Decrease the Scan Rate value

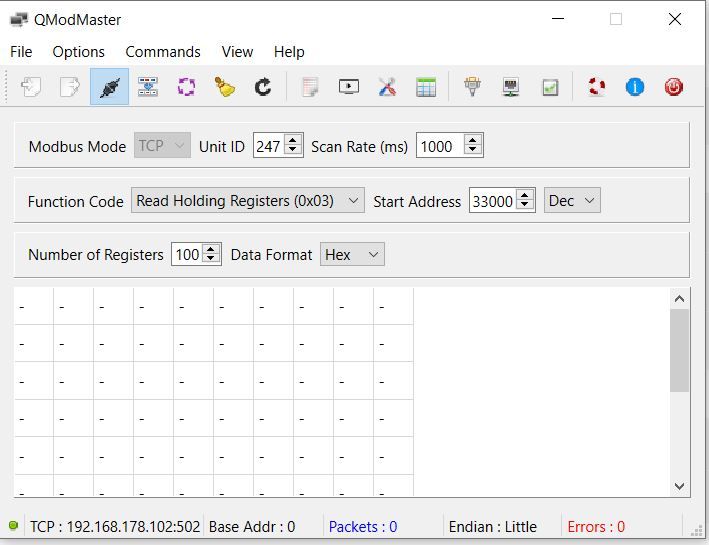pos(473,151)
